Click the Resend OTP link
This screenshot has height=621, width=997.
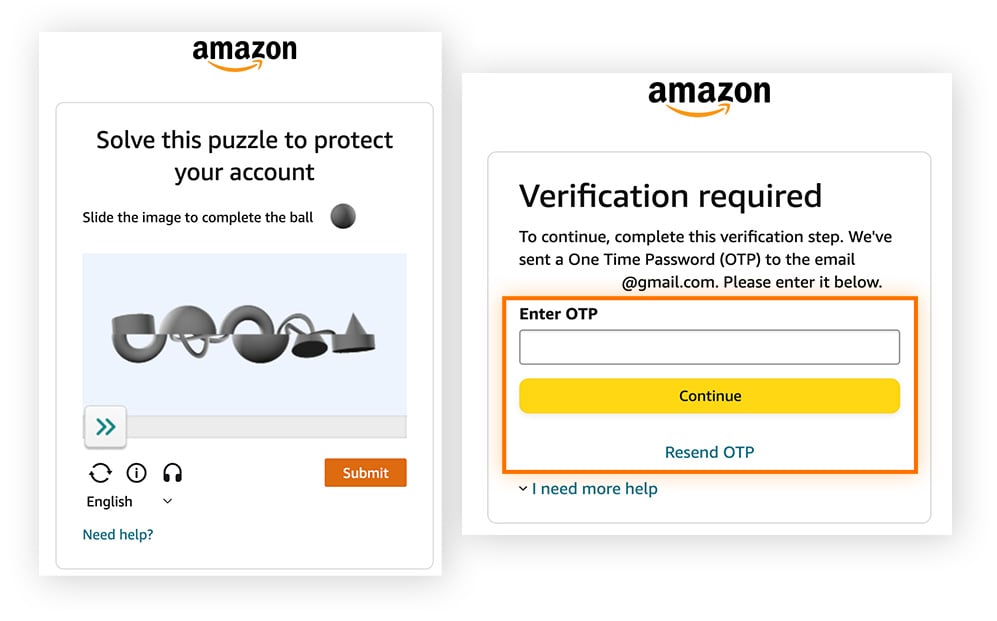pos(709,452)
